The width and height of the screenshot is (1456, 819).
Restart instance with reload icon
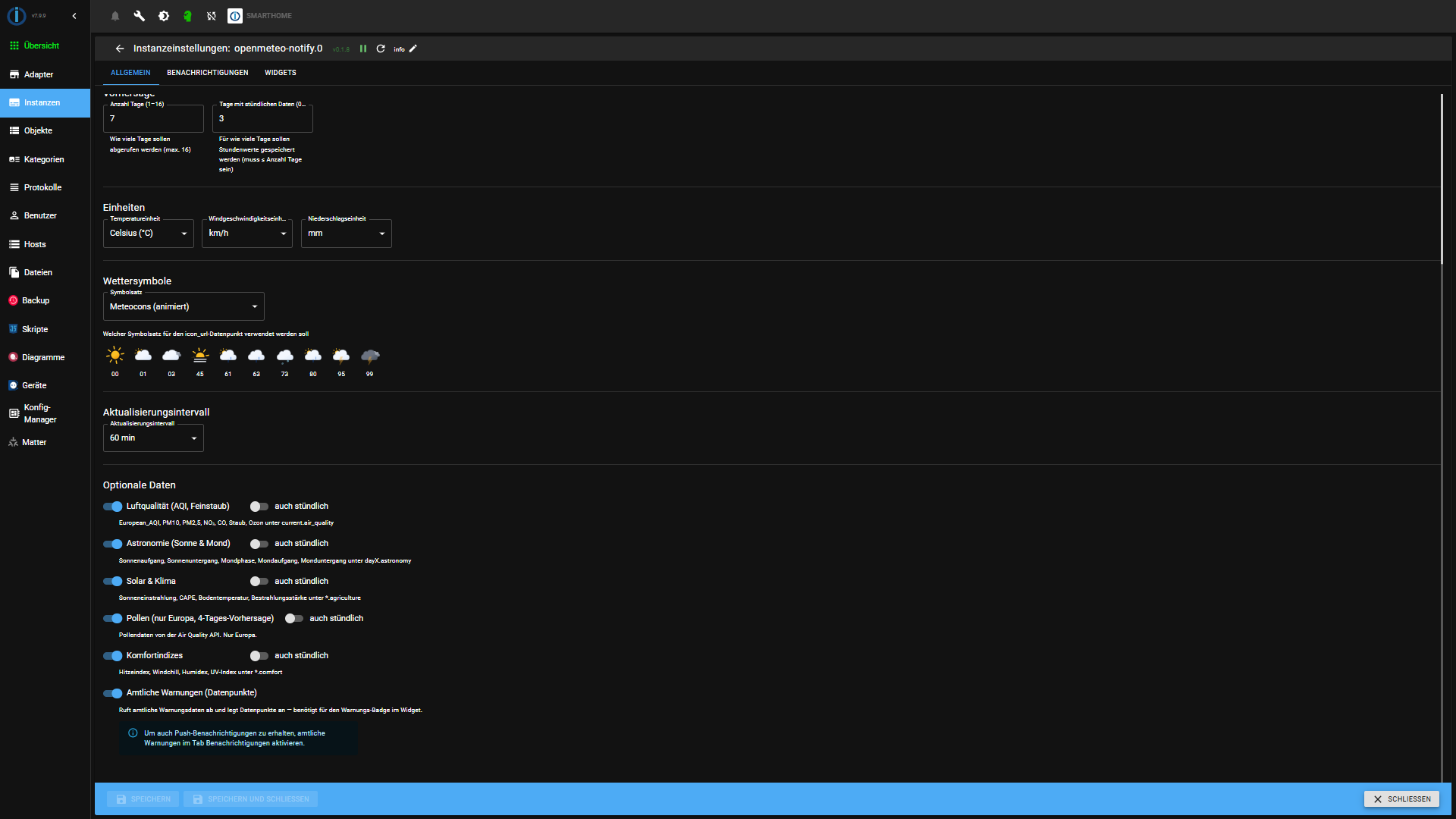[x=381, y=49]
